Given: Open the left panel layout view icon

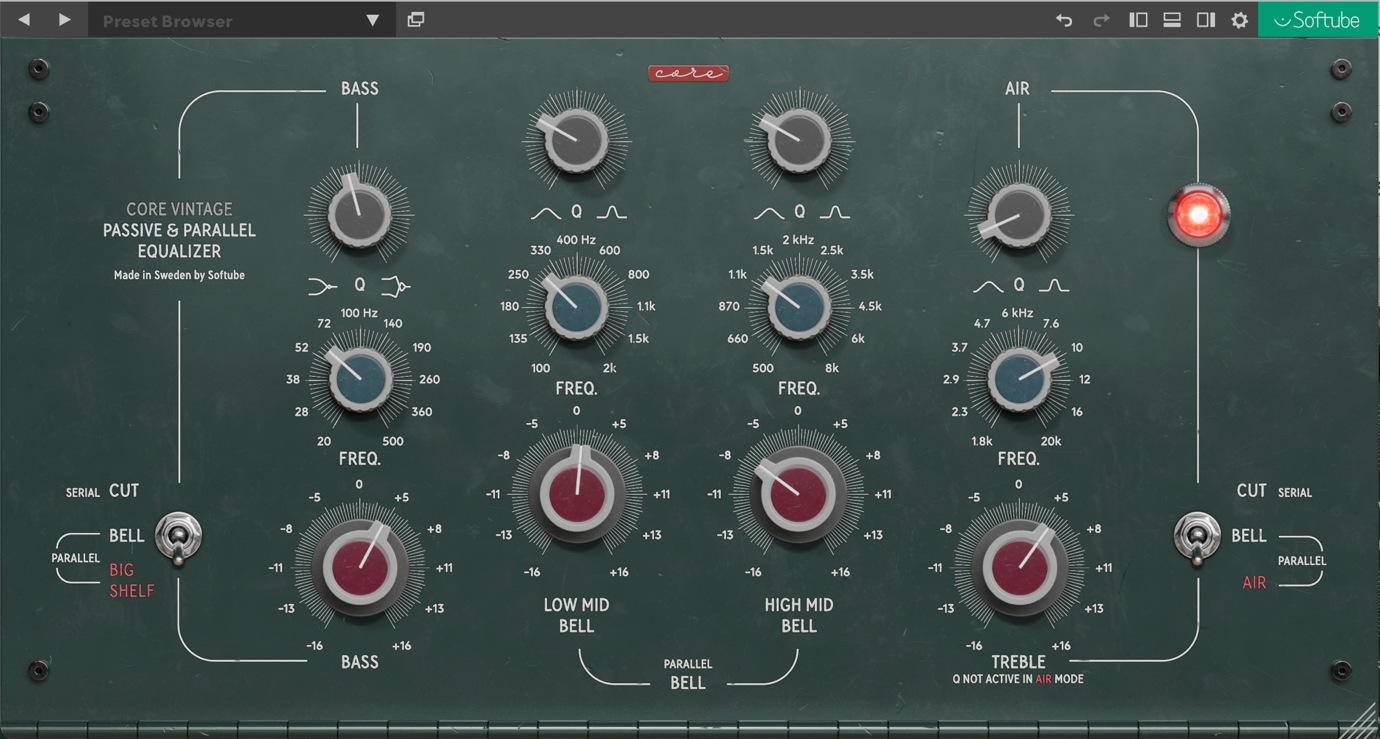Looking at the screenshot, I should pyautogui.click(x=1138, y=19).
